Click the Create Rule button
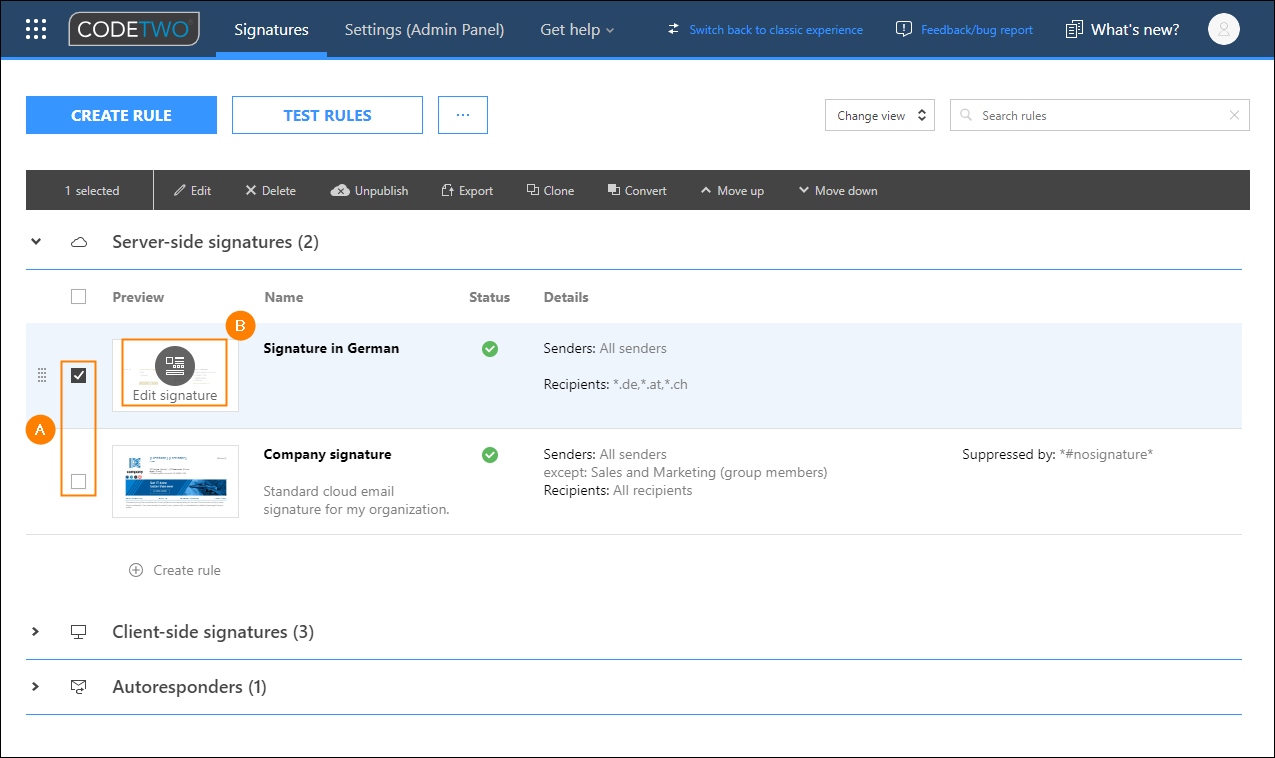Viewport: 1275px width, 758px height. (121, 115)
